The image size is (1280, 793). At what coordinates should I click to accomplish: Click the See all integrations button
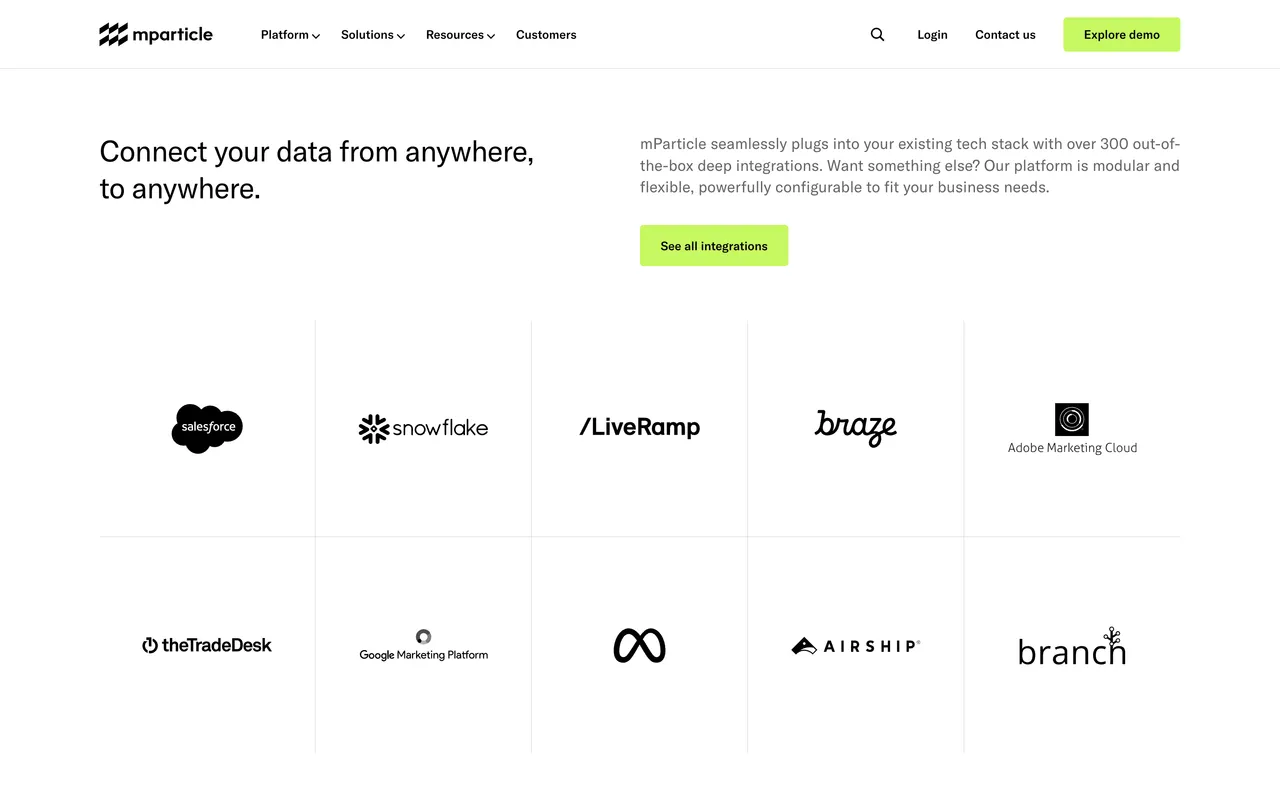(x=713, y=245)
